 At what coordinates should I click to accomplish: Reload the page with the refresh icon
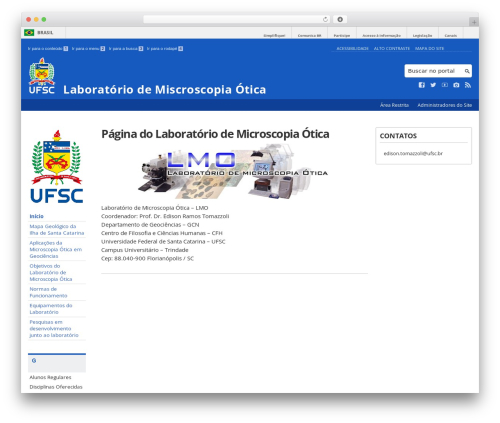point(325,20)
